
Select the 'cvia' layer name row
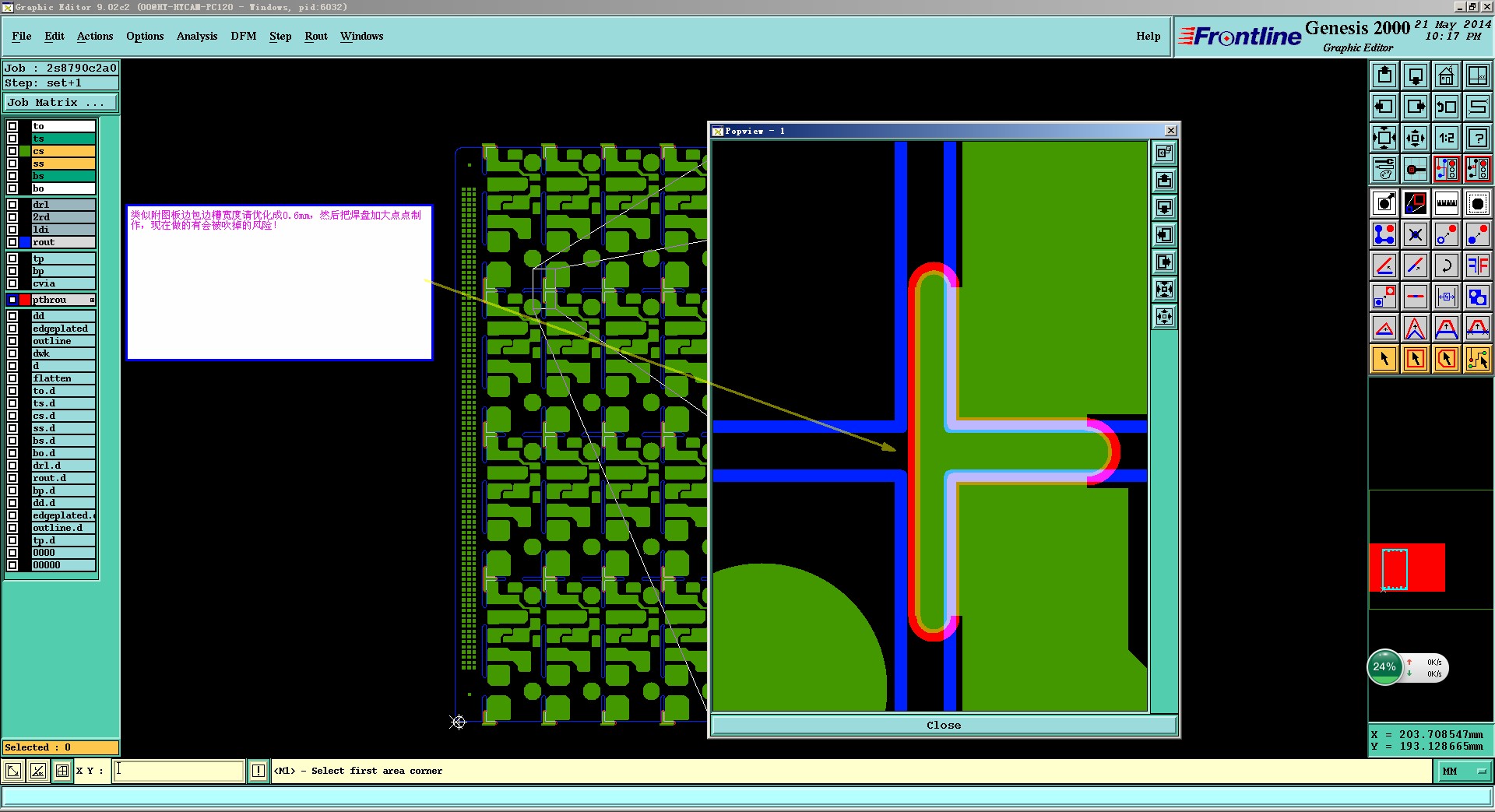63,283
